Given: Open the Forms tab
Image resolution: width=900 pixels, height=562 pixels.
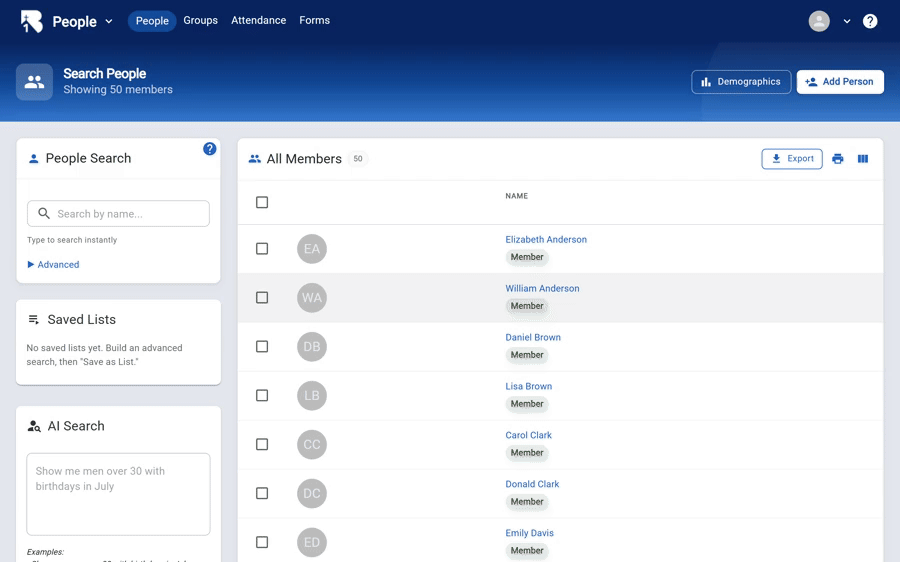Looking at the screenshot, I should point(315,21).
